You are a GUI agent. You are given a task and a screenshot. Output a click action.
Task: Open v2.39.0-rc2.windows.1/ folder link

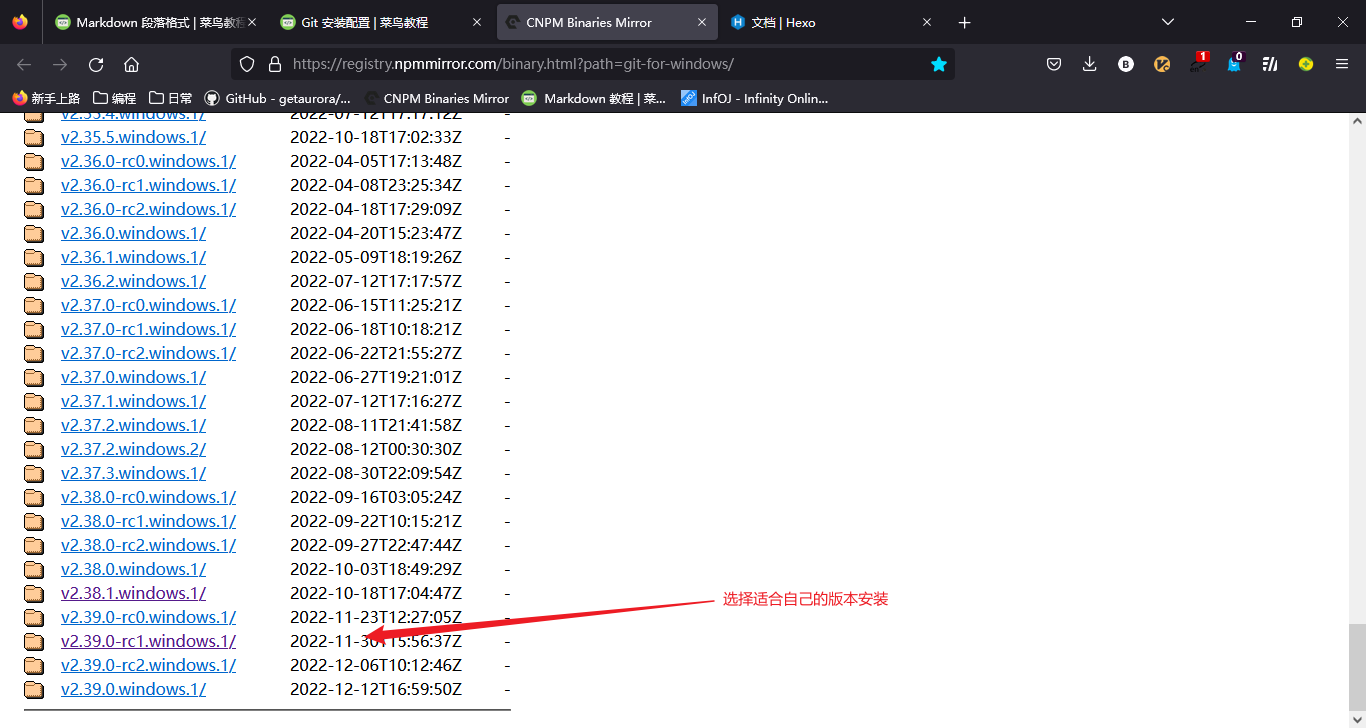click(x=148, y=665)
